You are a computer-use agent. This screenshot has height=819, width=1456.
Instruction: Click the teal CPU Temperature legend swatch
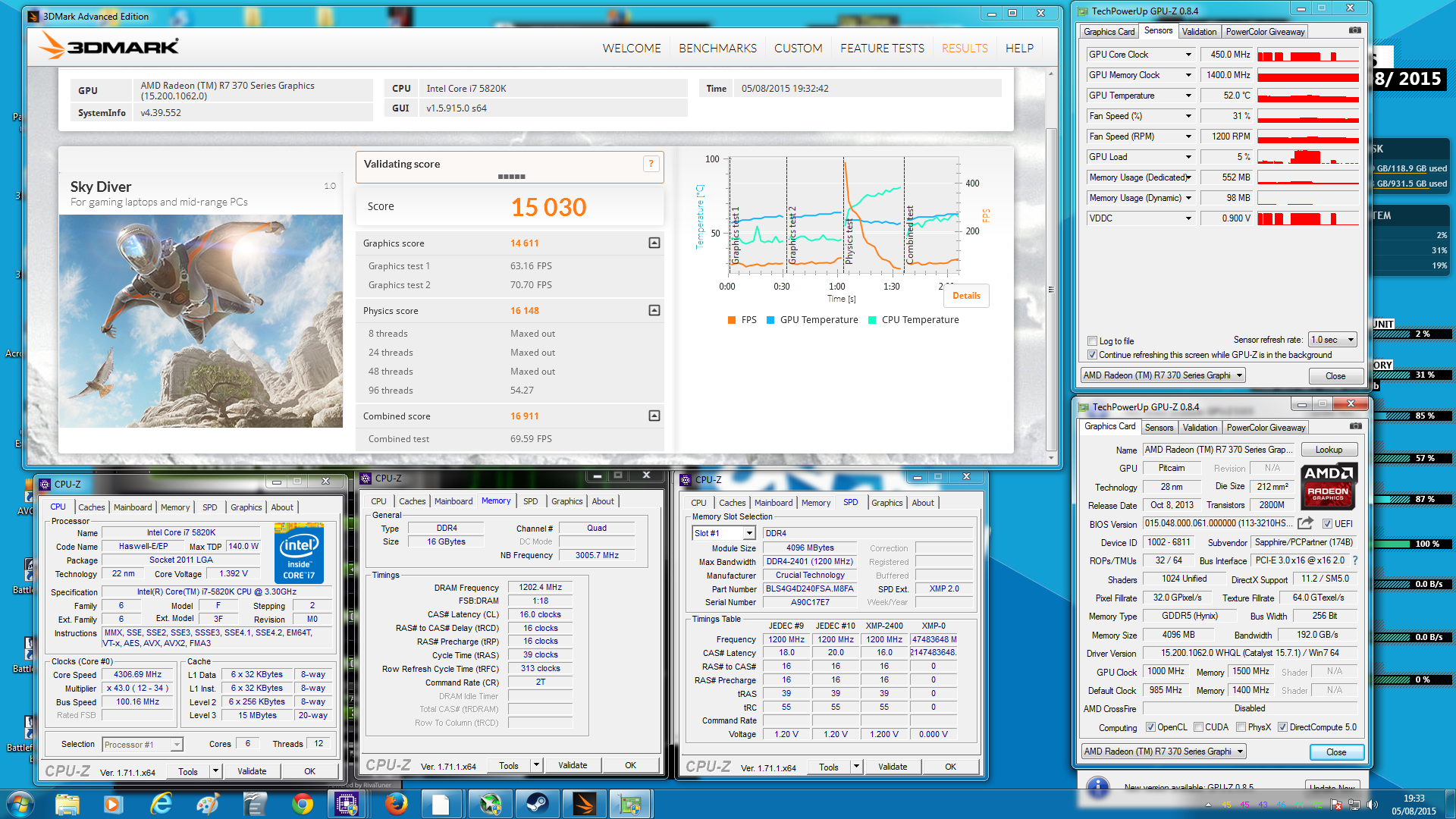coord(872,320)
